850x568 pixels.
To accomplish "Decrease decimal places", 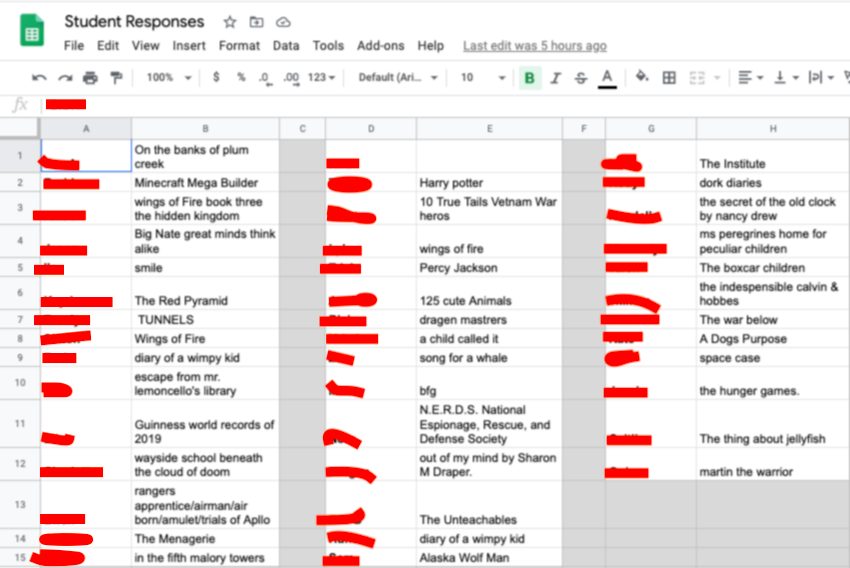I will pyautogui.click(x=265, y=78).
